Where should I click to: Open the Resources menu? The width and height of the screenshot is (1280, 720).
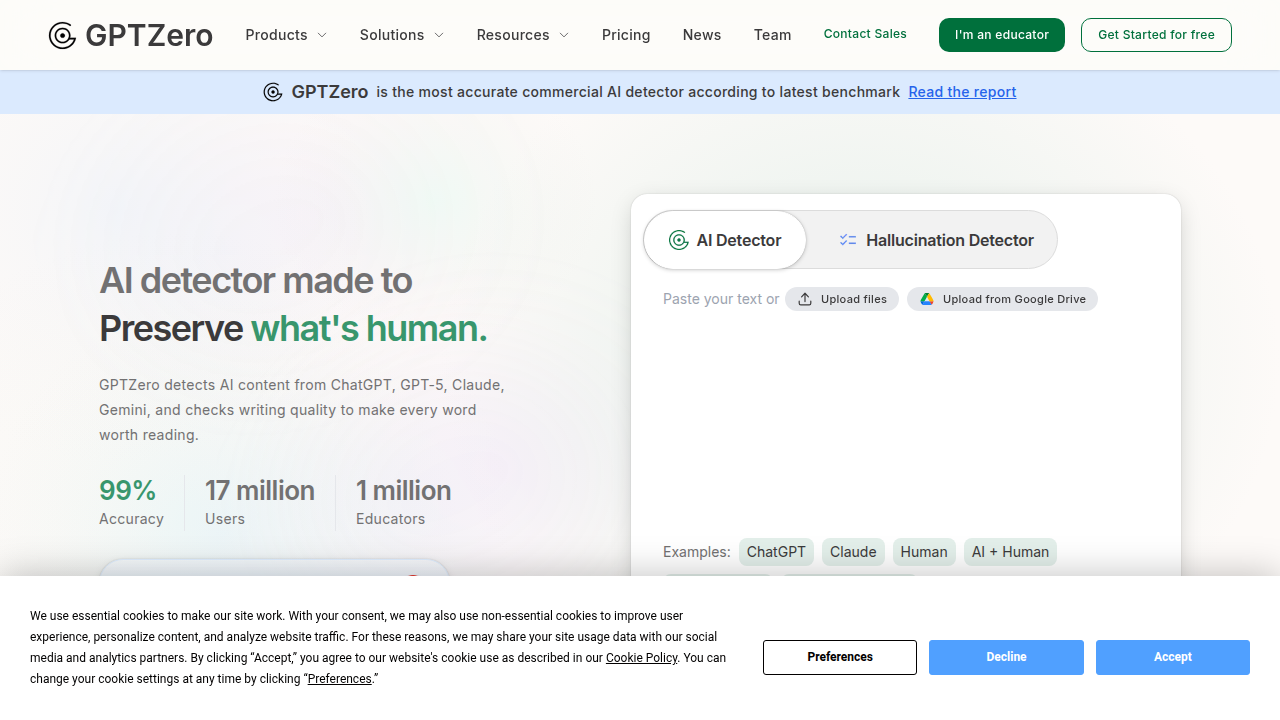(x=523, y=35)
